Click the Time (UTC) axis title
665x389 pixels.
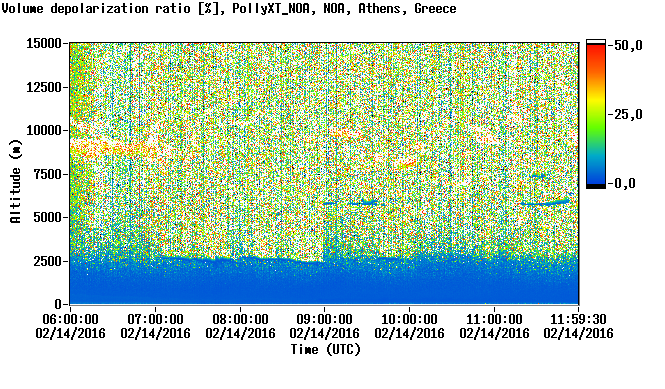325,350
